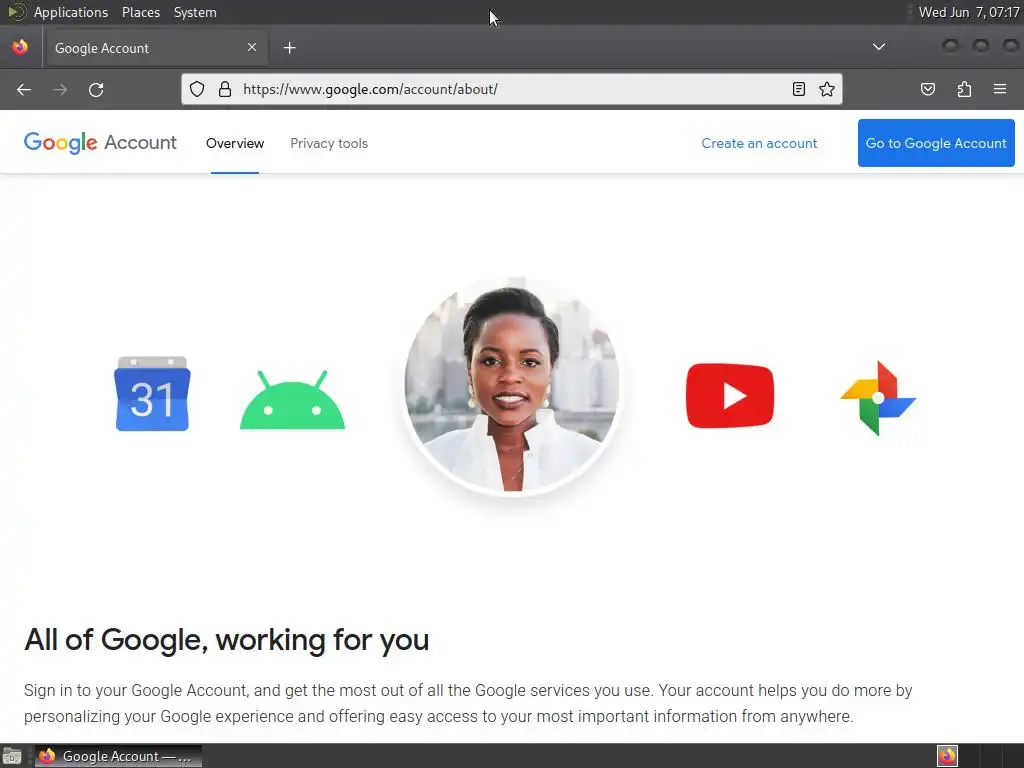Open the shield tracking protection icon
1024x768 pixels.
pos(197,89)
